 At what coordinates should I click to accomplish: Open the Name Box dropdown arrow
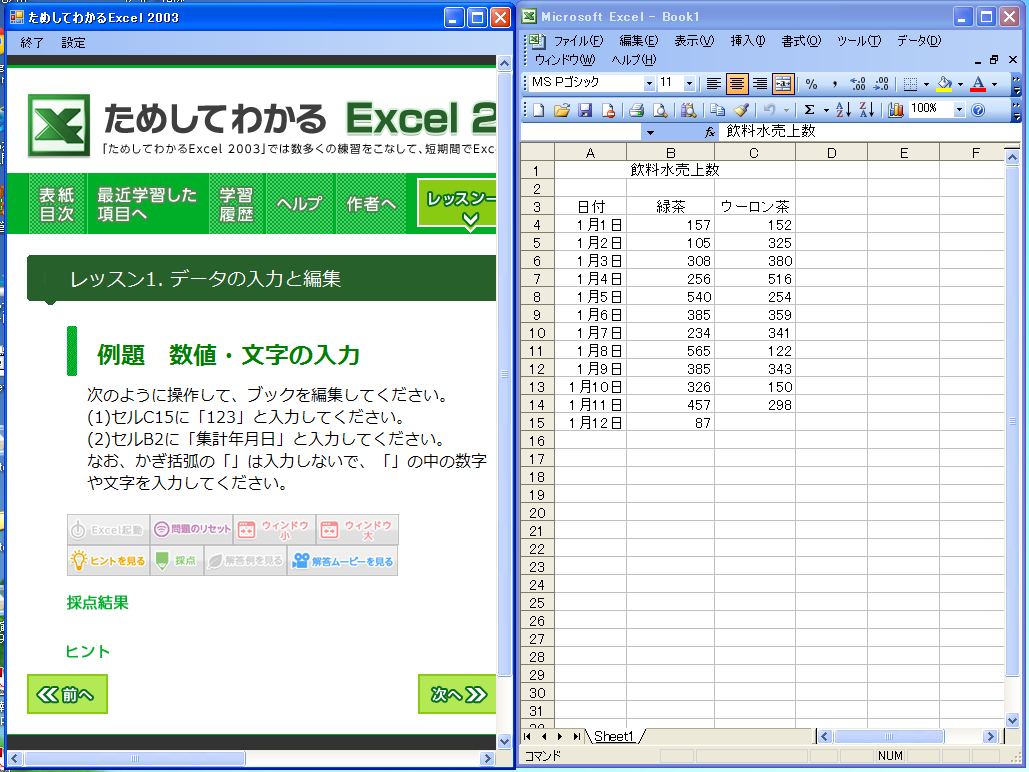coord(650,133)
